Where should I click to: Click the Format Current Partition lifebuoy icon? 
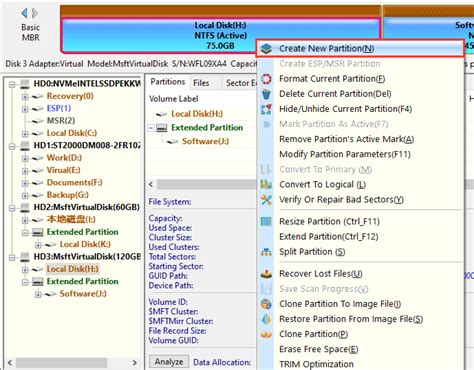(x=266, y=79)
